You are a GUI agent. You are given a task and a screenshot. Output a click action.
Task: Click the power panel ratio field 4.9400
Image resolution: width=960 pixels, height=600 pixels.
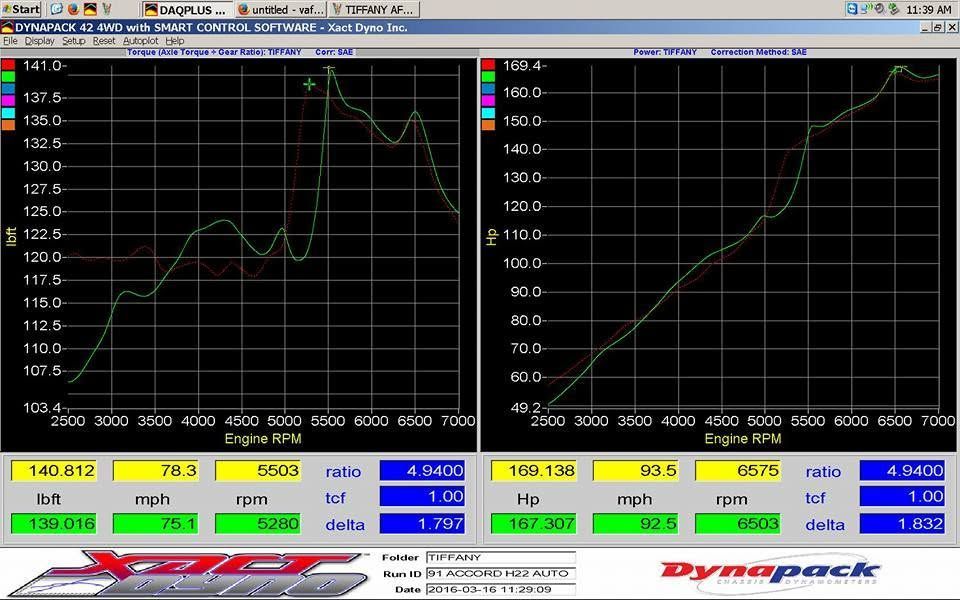click(x=902, y=471)
